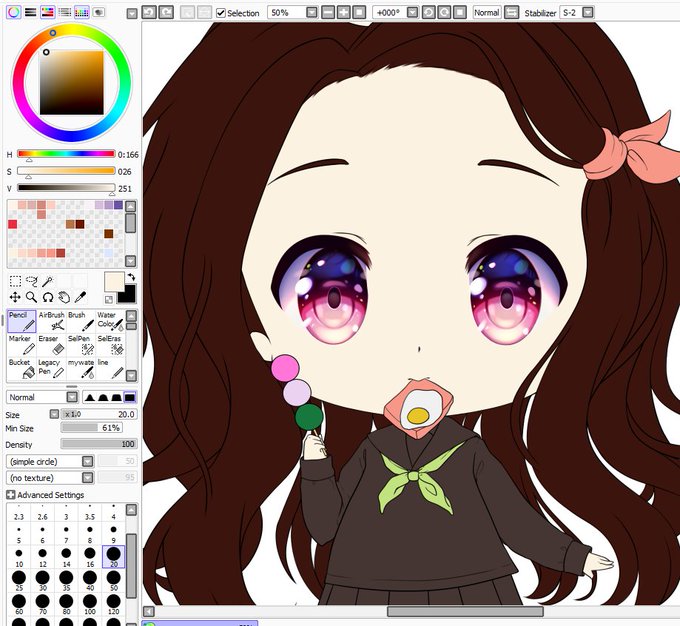Viewport: 680px width, 626px height.
Task: Select the AirBrush tool
Action: click(51, 321)
